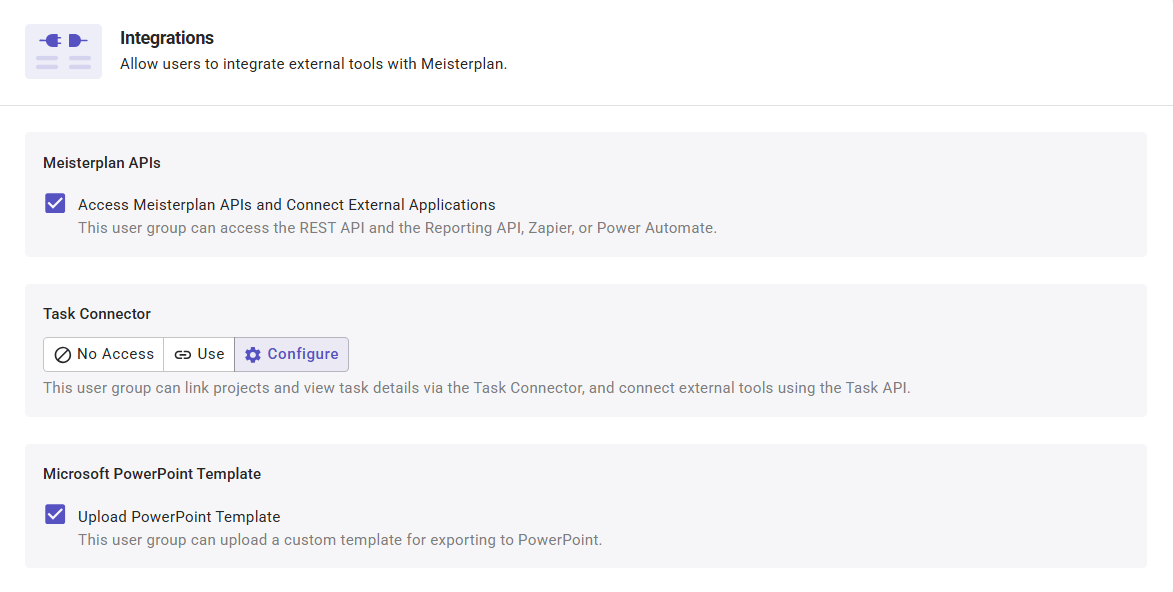Viewport: 1173px width, 592px height.
Task: Select Configure option for Task Connector
Action: tap(292, 354)
